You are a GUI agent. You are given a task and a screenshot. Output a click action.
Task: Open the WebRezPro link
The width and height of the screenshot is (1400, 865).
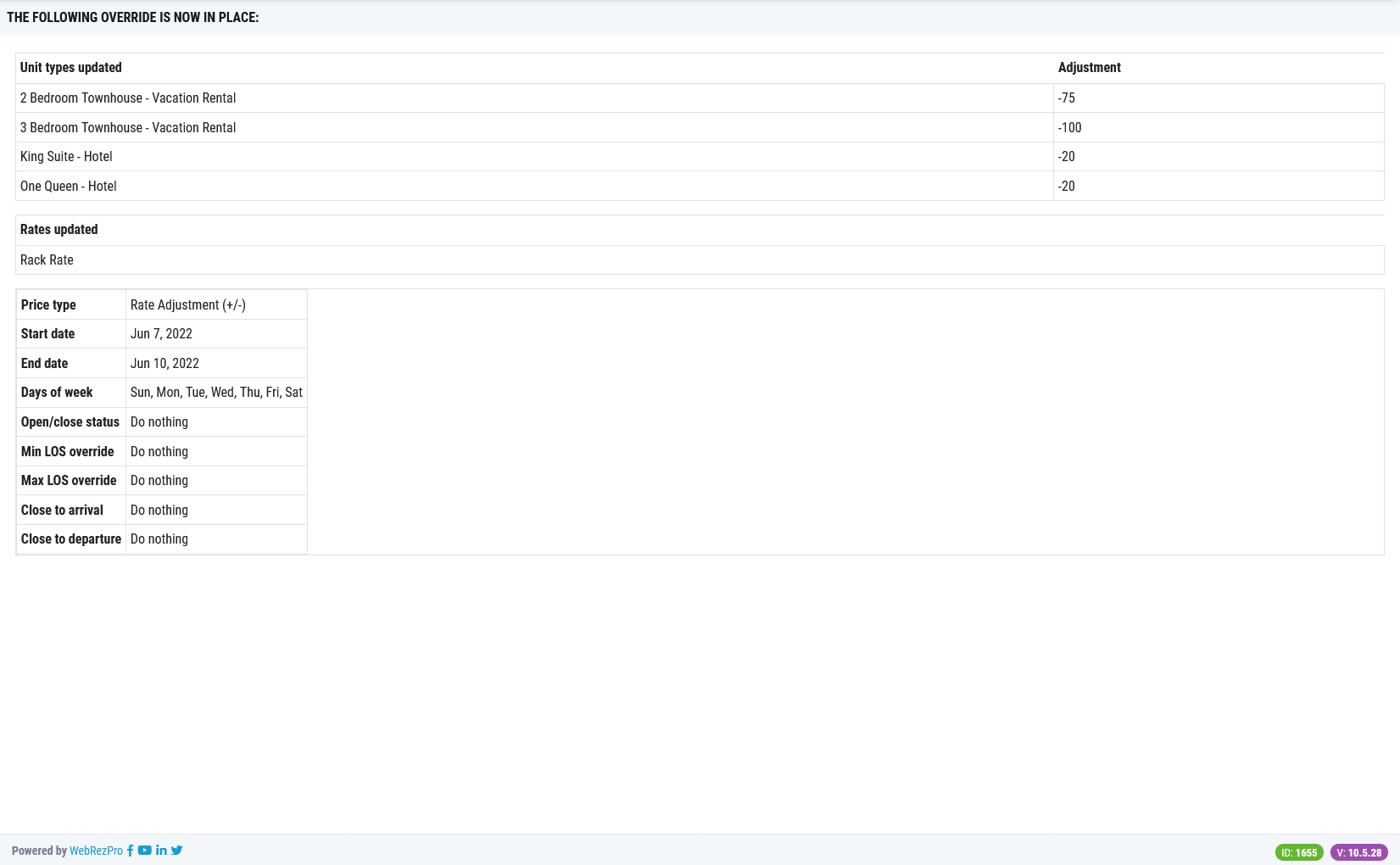[95, 850]
